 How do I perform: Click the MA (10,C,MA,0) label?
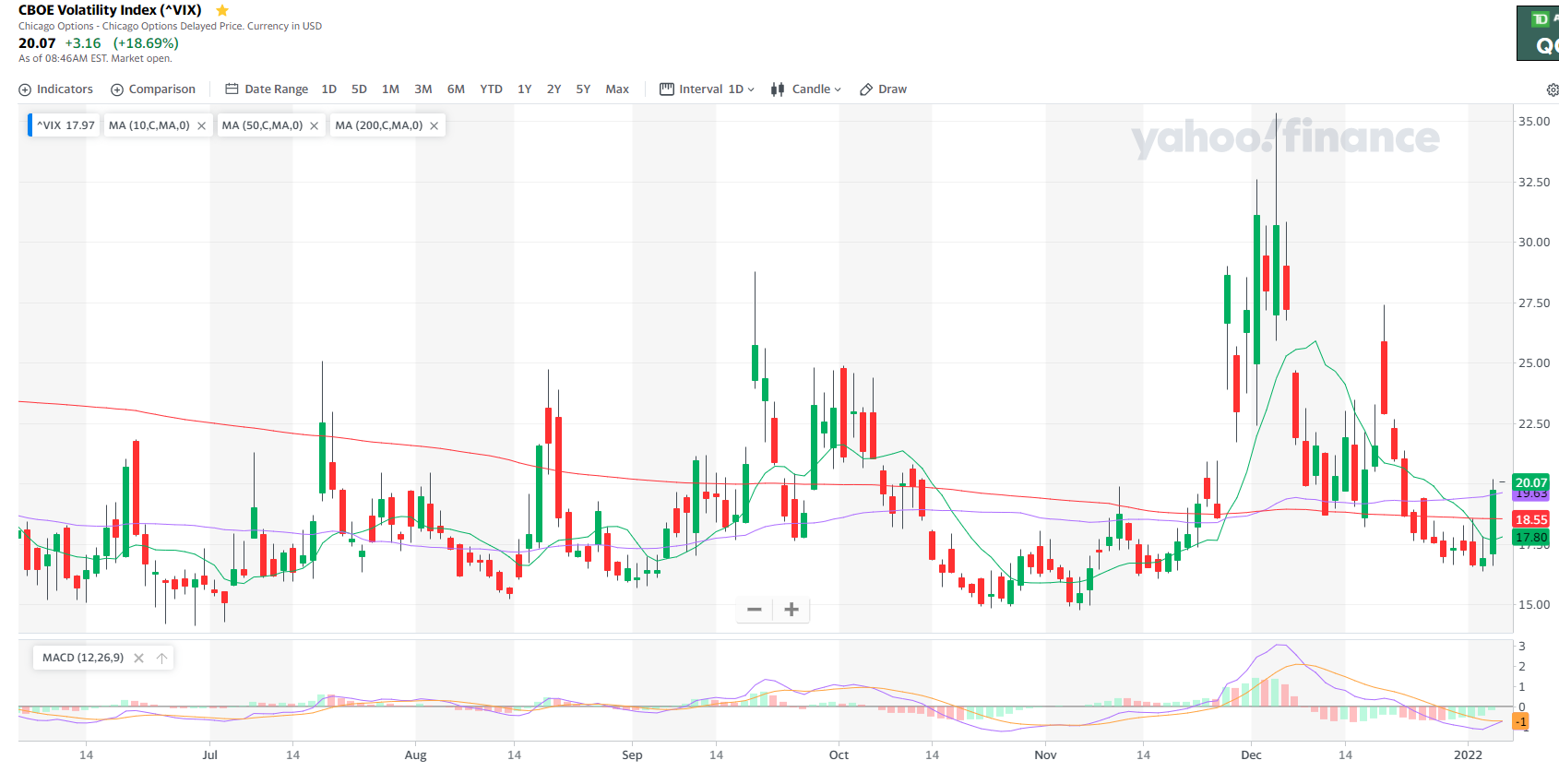coord(149,125)
